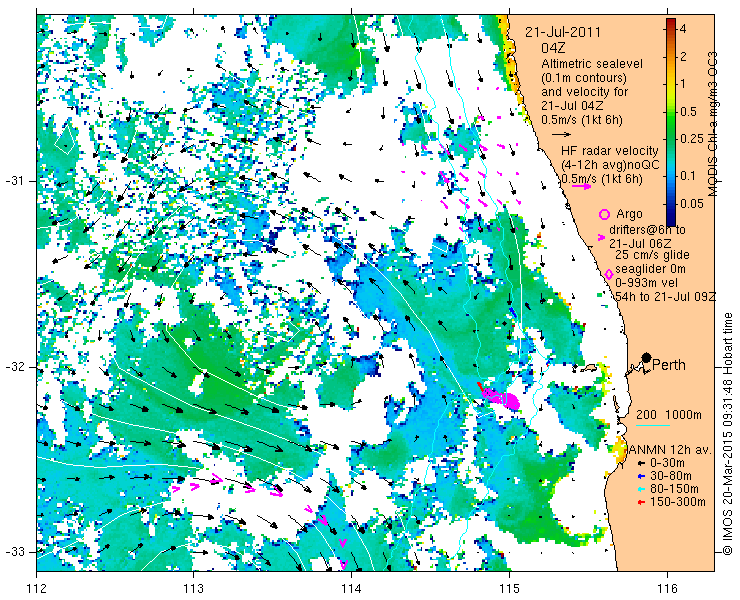Click the 'HF radar velocity' legend text
This screenshot has height=600, width=740.
click(x=610, y=151)
